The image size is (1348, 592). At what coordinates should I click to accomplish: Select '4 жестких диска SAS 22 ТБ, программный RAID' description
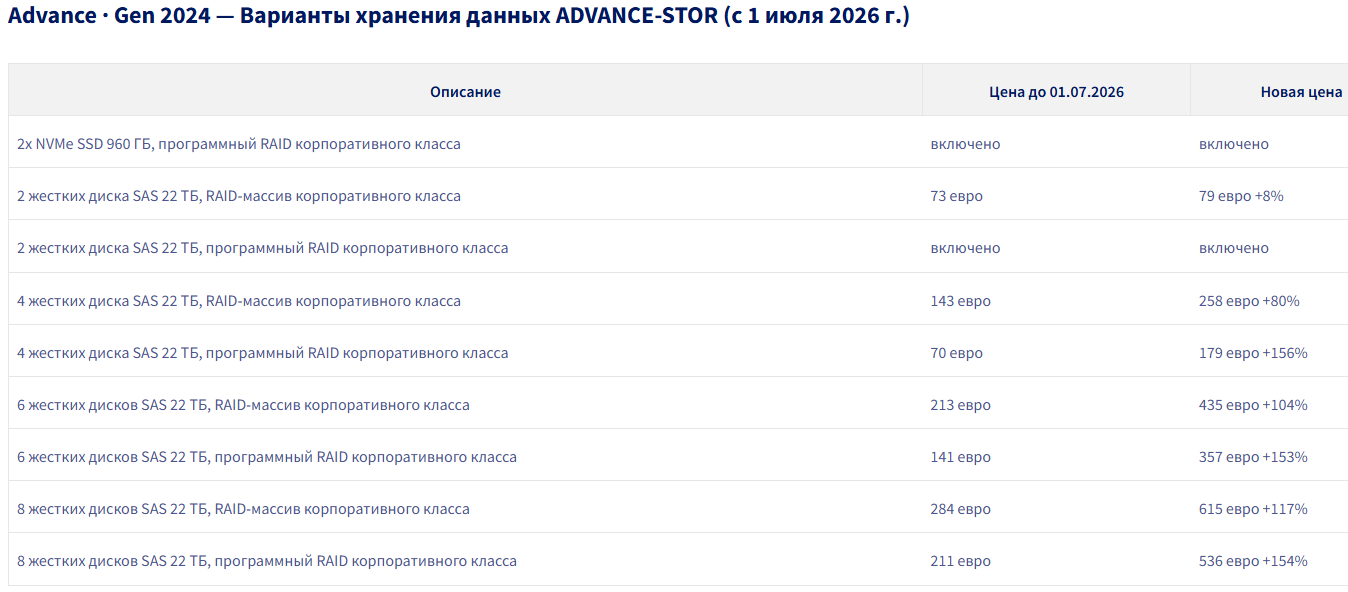coord(262,353)
